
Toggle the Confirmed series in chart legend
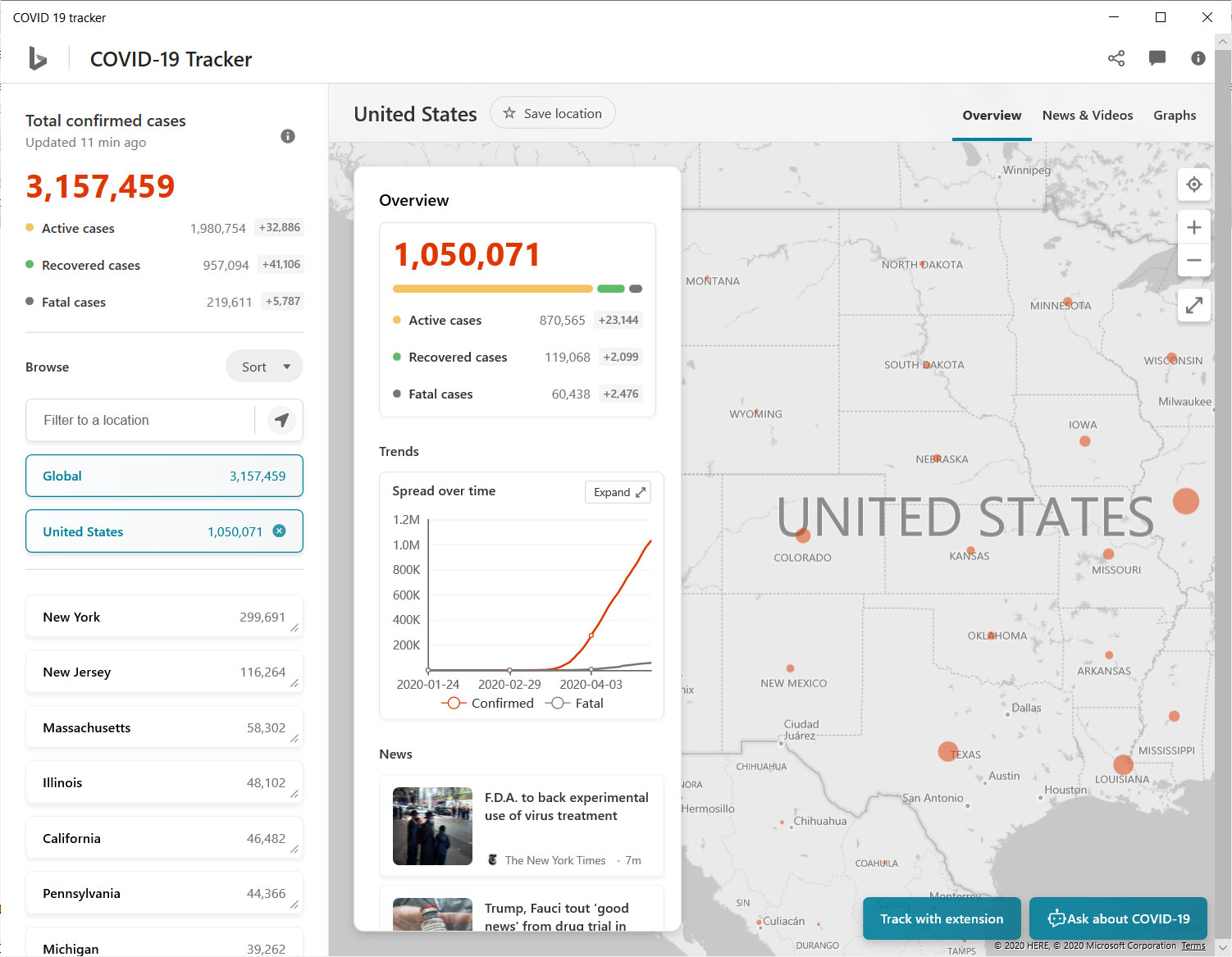click(x=487, y=704)
